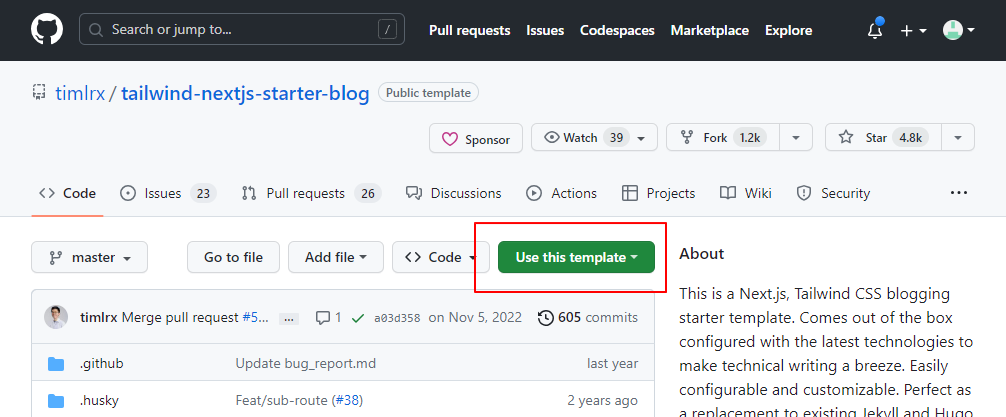Viewport: 1006px width, 417px height.
Task: Open Explore in the top navigation
Action: (x=789, y=30)
